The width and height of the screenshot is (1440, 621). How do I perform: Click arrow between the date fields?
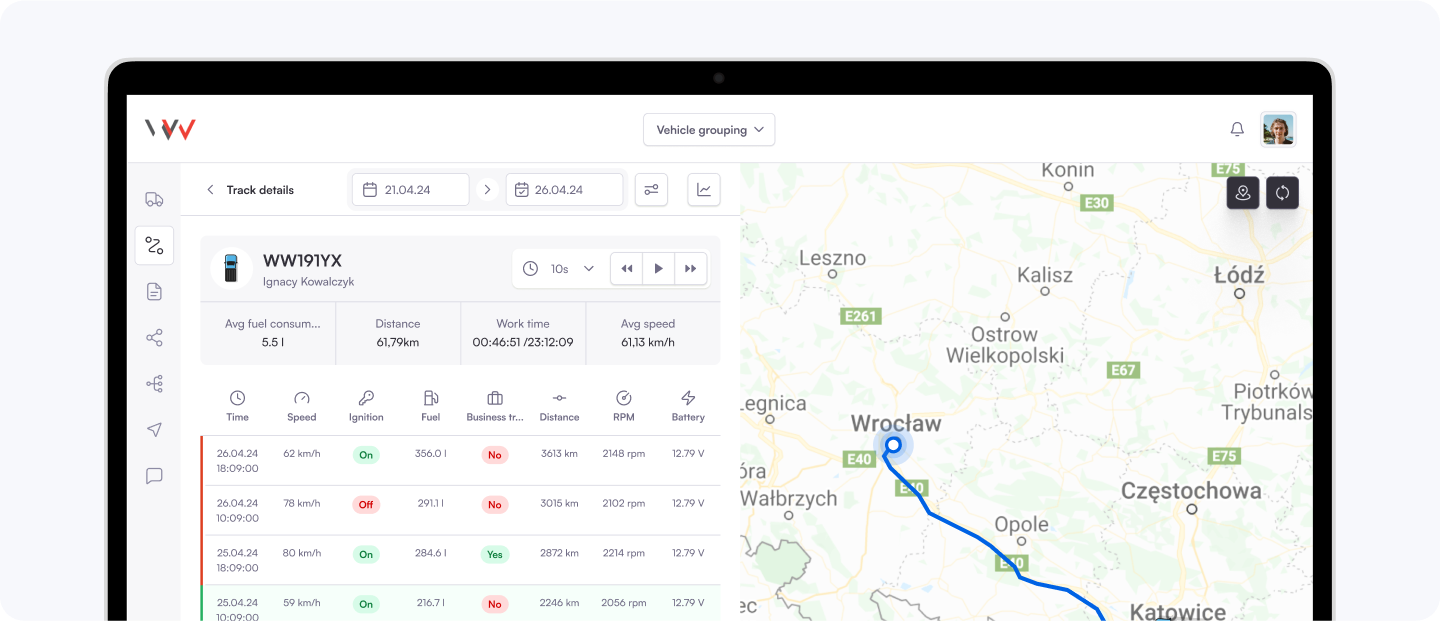coord(487,190)
